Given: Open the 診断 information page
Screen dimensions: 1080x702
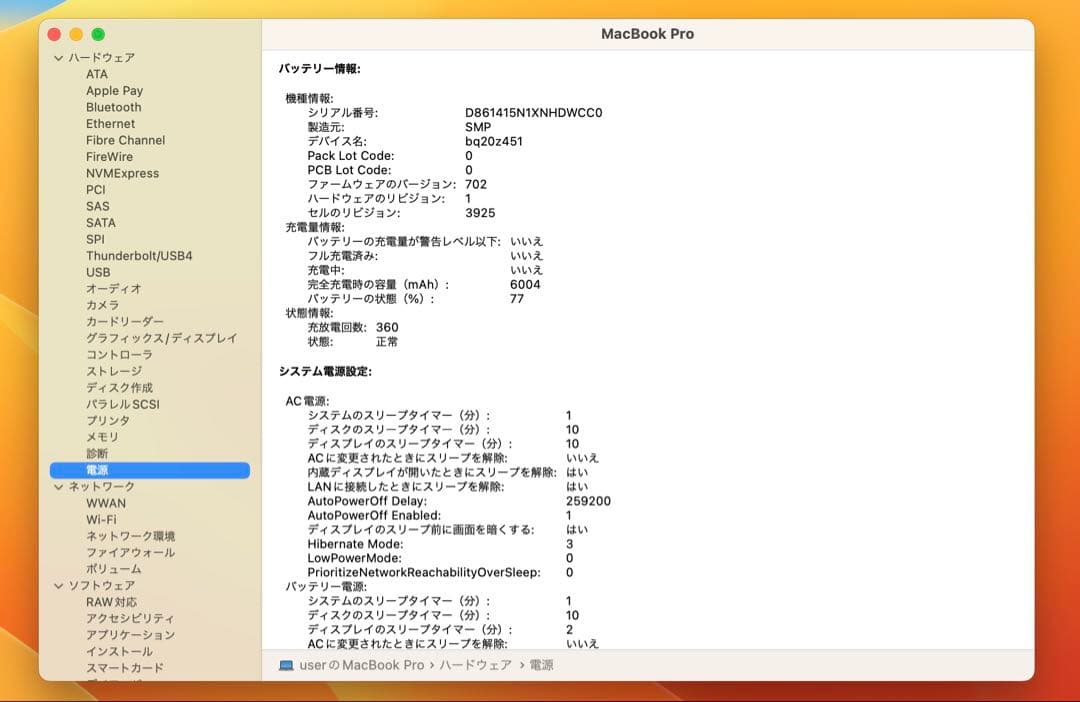Looking at the screenshot, I should click(x=96, y=453).
